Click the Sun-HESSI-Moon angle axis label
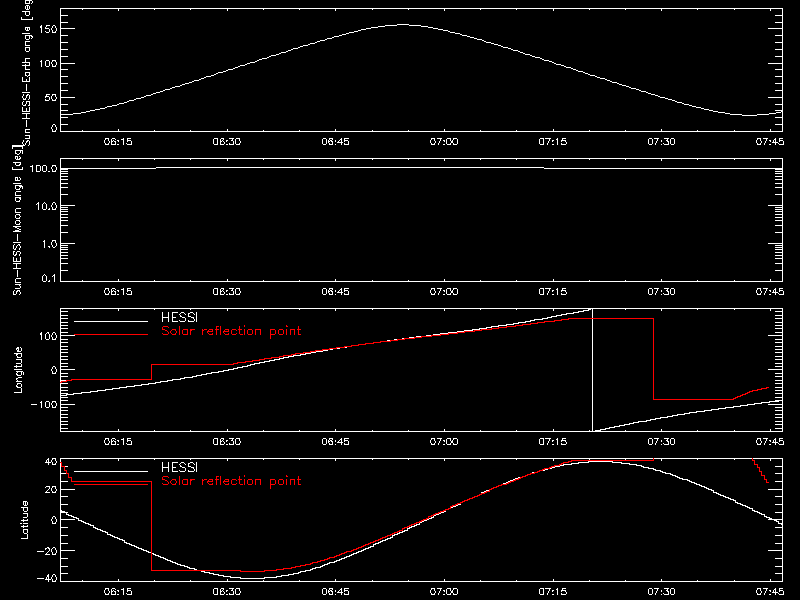The width and height of the screenshot is (800, 600). (17, 220)
